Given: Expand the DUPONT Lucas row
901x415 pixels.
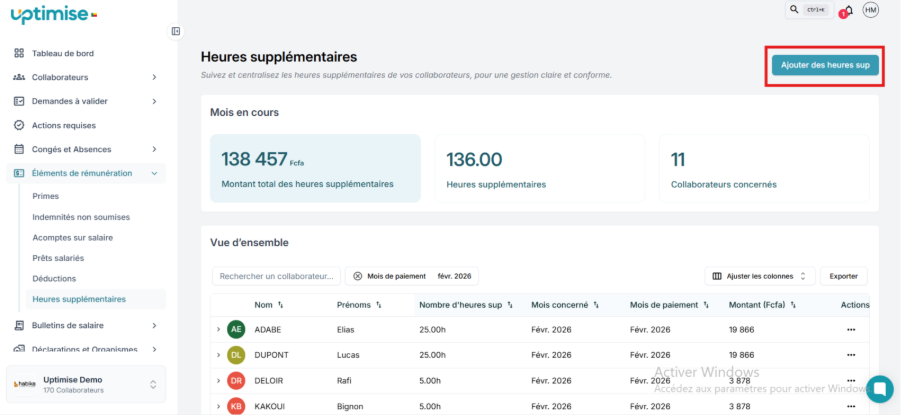Looking at the screenshot, I should click(218, 355).
